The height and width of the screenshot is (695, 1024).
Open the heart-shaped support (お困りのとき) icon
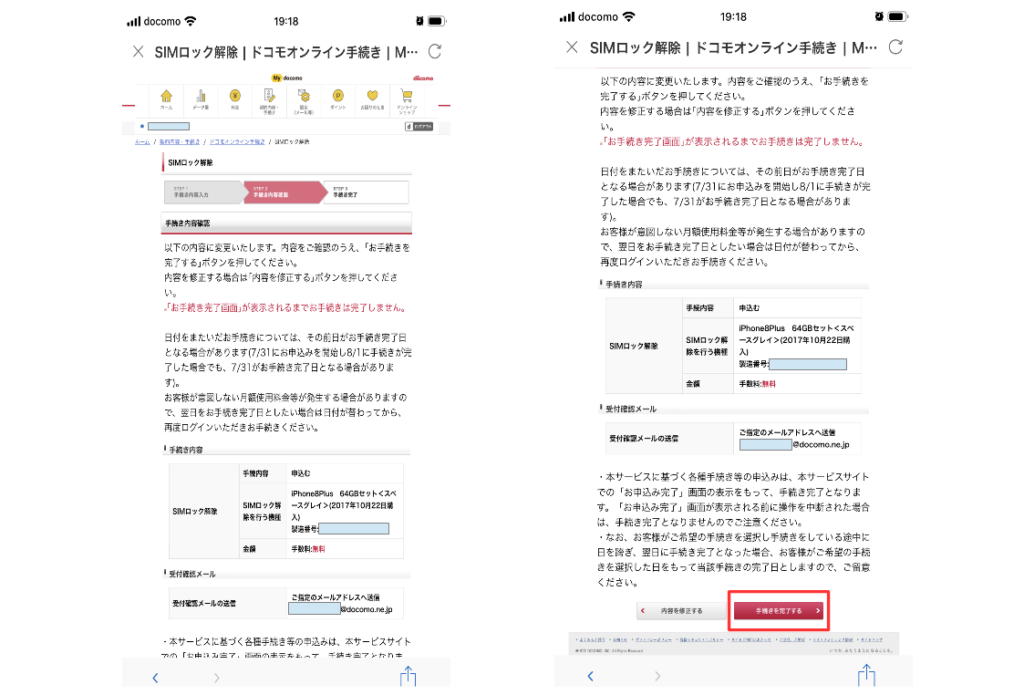372,98
